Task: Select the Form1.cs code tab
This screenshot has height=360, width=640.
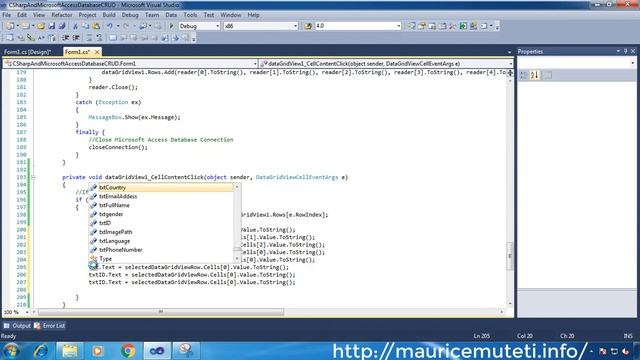Action: click(78, 52)
